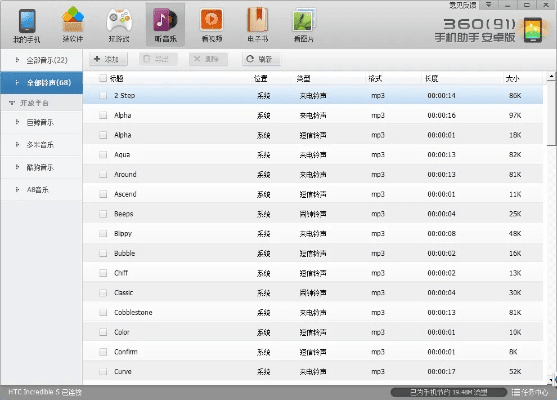Open the 装软件 install apps icon
Screen dimensions: 557x400
tap(73, 20)
